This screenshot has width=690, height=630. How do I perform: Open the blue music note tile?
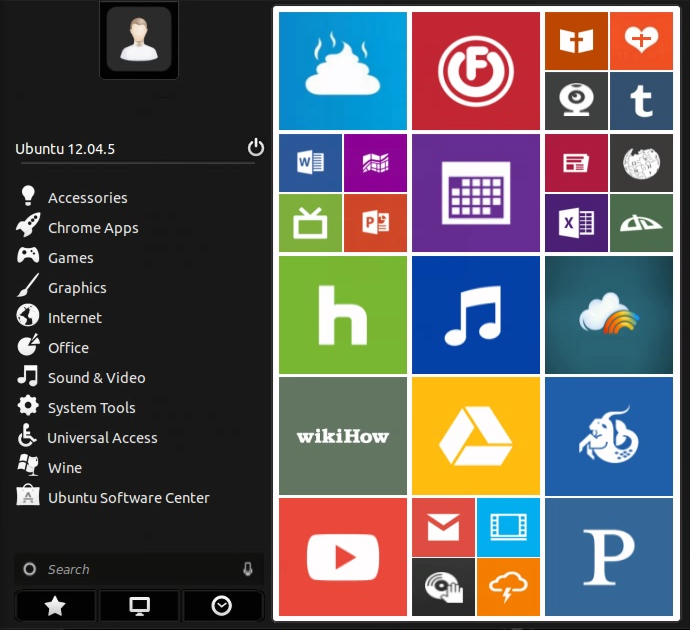point(476,315)
